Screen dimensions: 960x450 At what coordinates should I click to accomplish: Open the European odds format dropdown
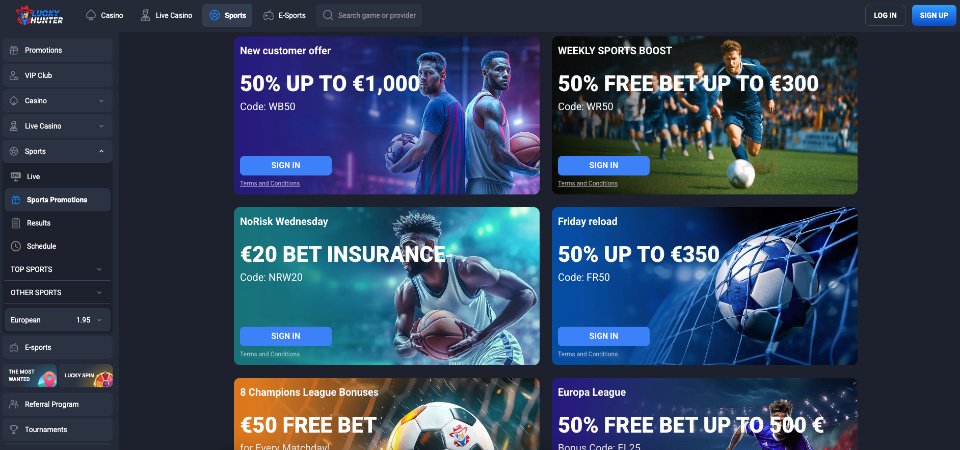[58, 320]
